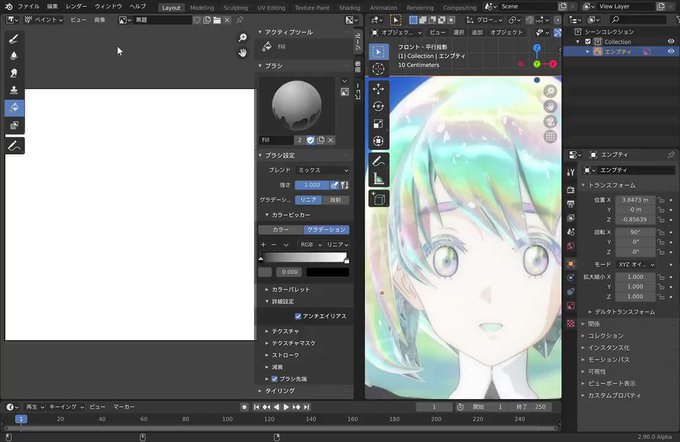Expand the テクスチャ section

[x=285, y=331]
